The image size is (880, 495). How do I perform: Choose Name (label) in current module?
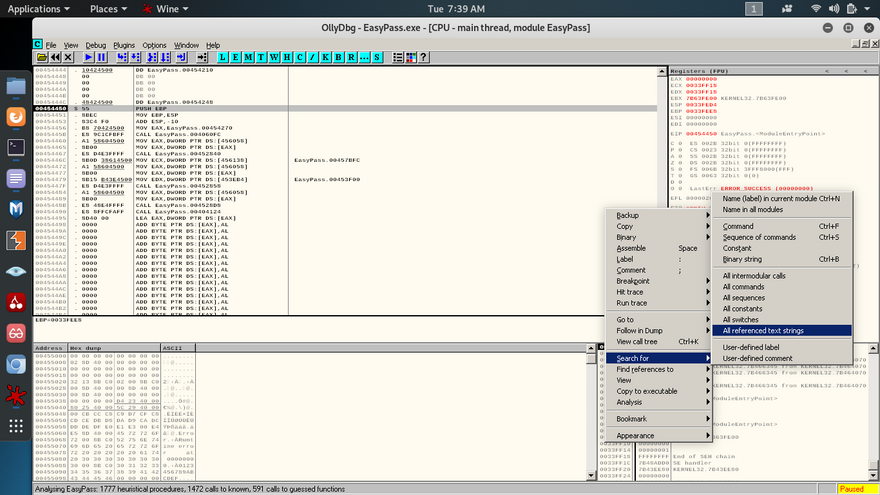coord(782,199)
